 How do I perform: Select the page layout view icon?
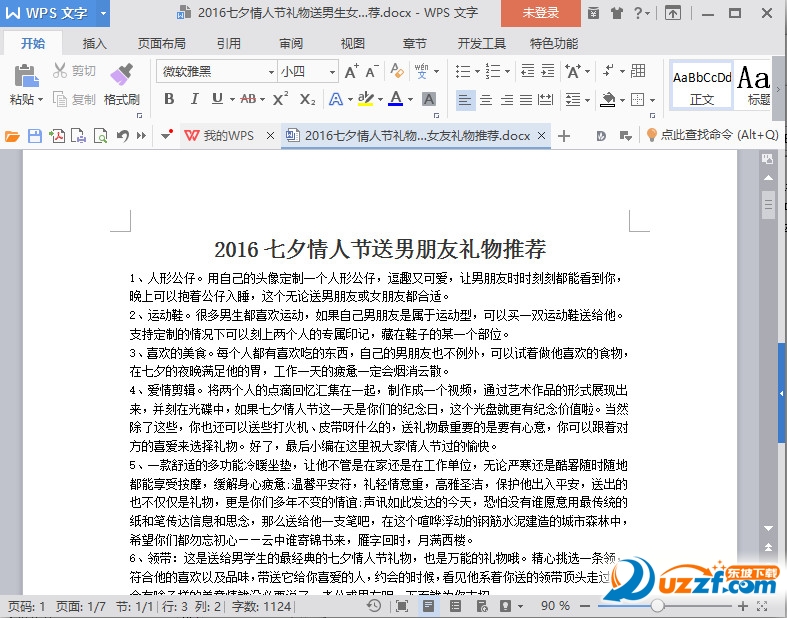(428, 606)
